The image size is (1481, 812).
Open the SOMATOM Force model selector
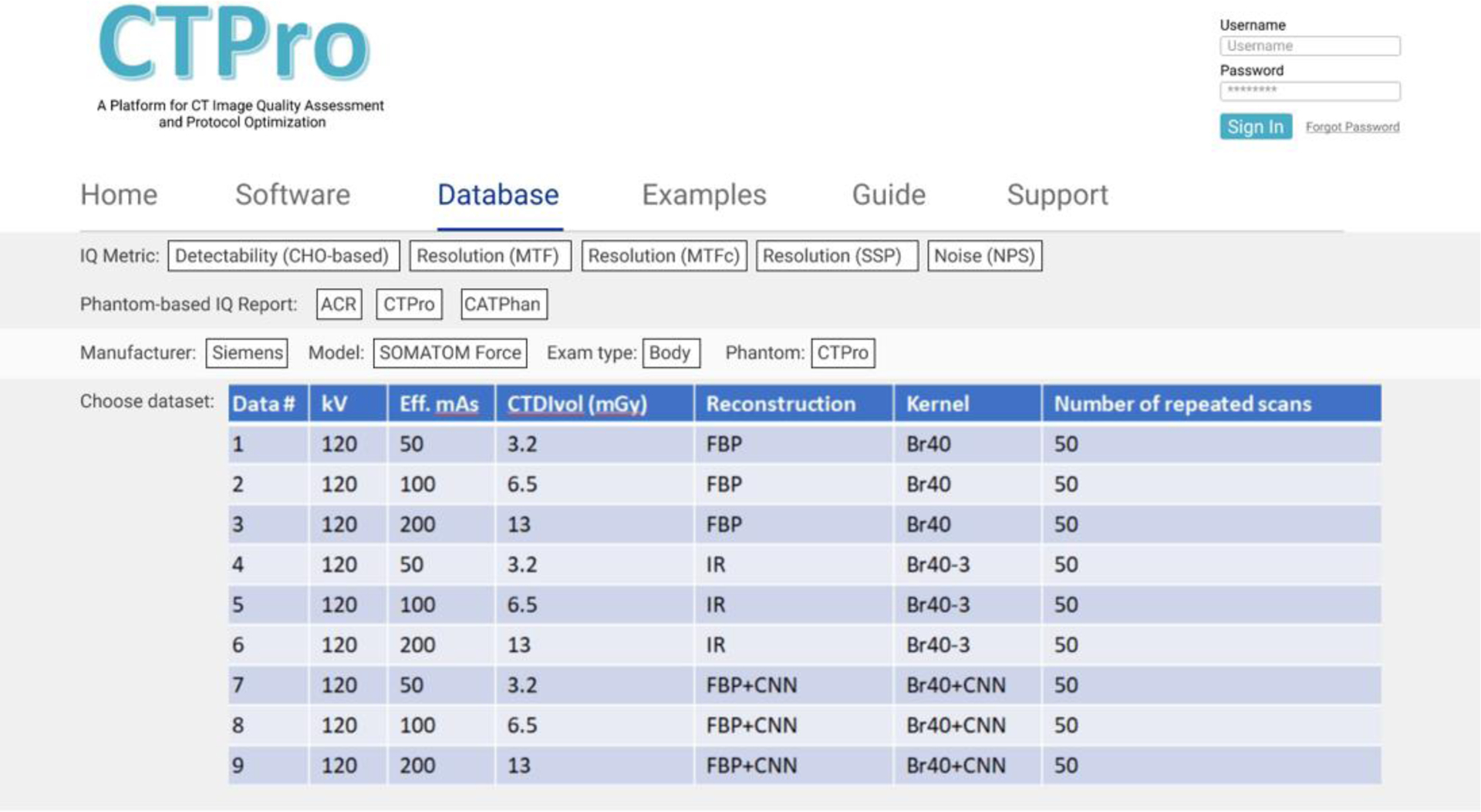[x=450, y=352]
